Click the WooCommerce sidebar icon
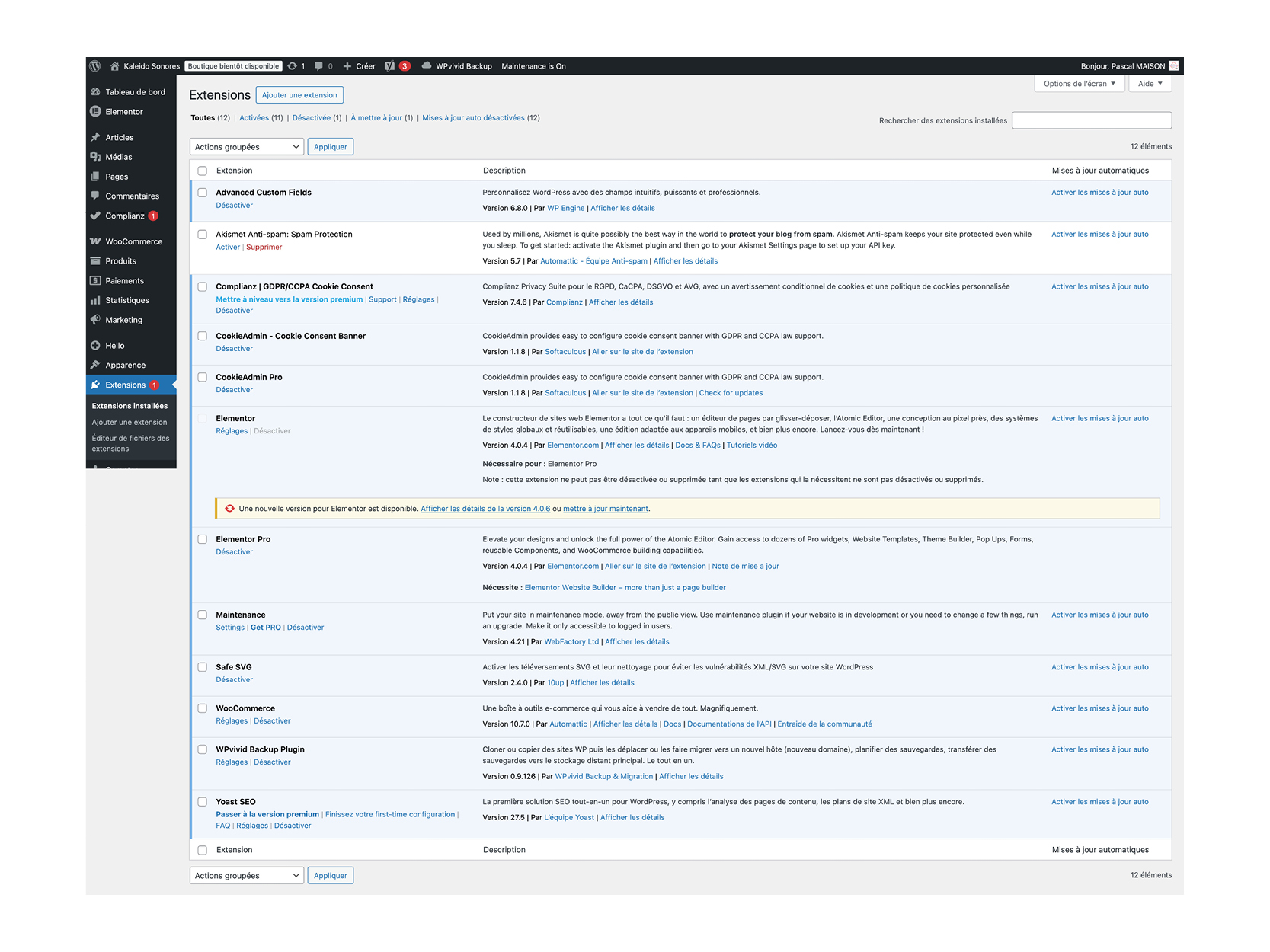The image size is (1270, 952). coord(95,242)
